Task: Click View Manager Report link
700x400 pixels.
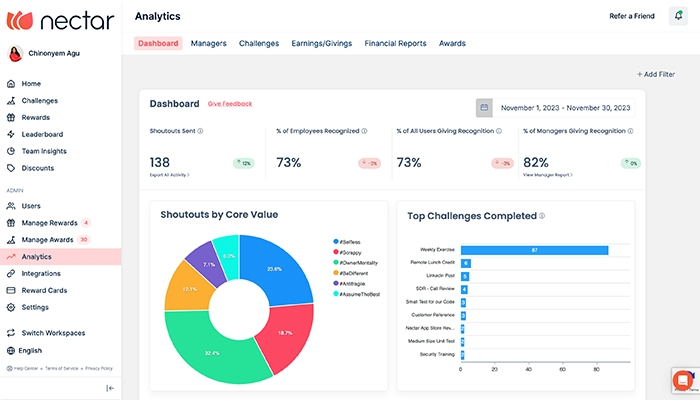Action: click(548, 175)
